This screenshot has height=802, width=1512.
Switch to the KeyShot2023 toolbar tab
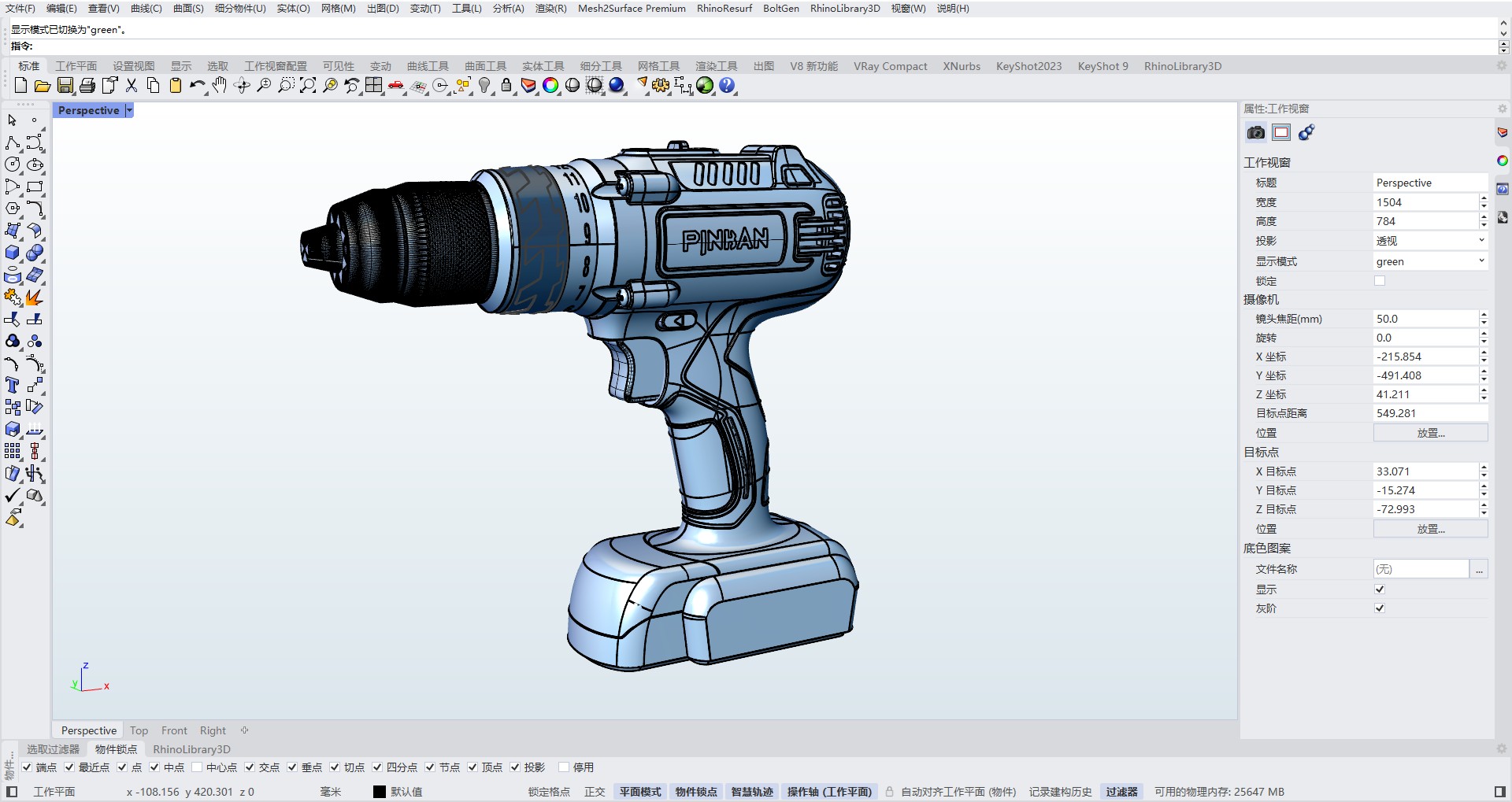[x=1028, y=66]
